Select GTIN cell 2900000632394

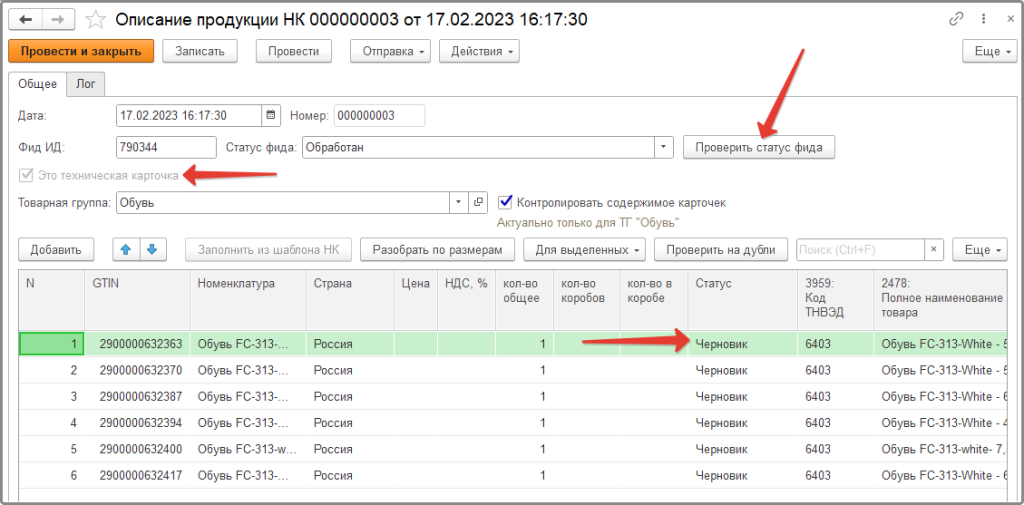tap(136, 423)
